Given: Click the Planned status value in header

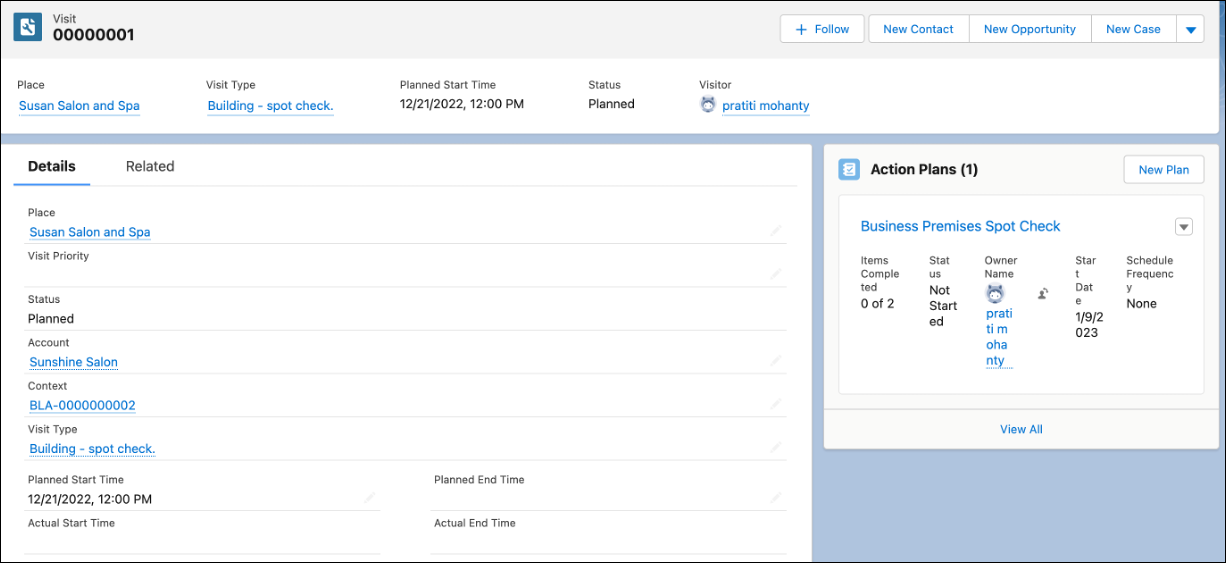Looking at the screenshot, I should [611, 104].
